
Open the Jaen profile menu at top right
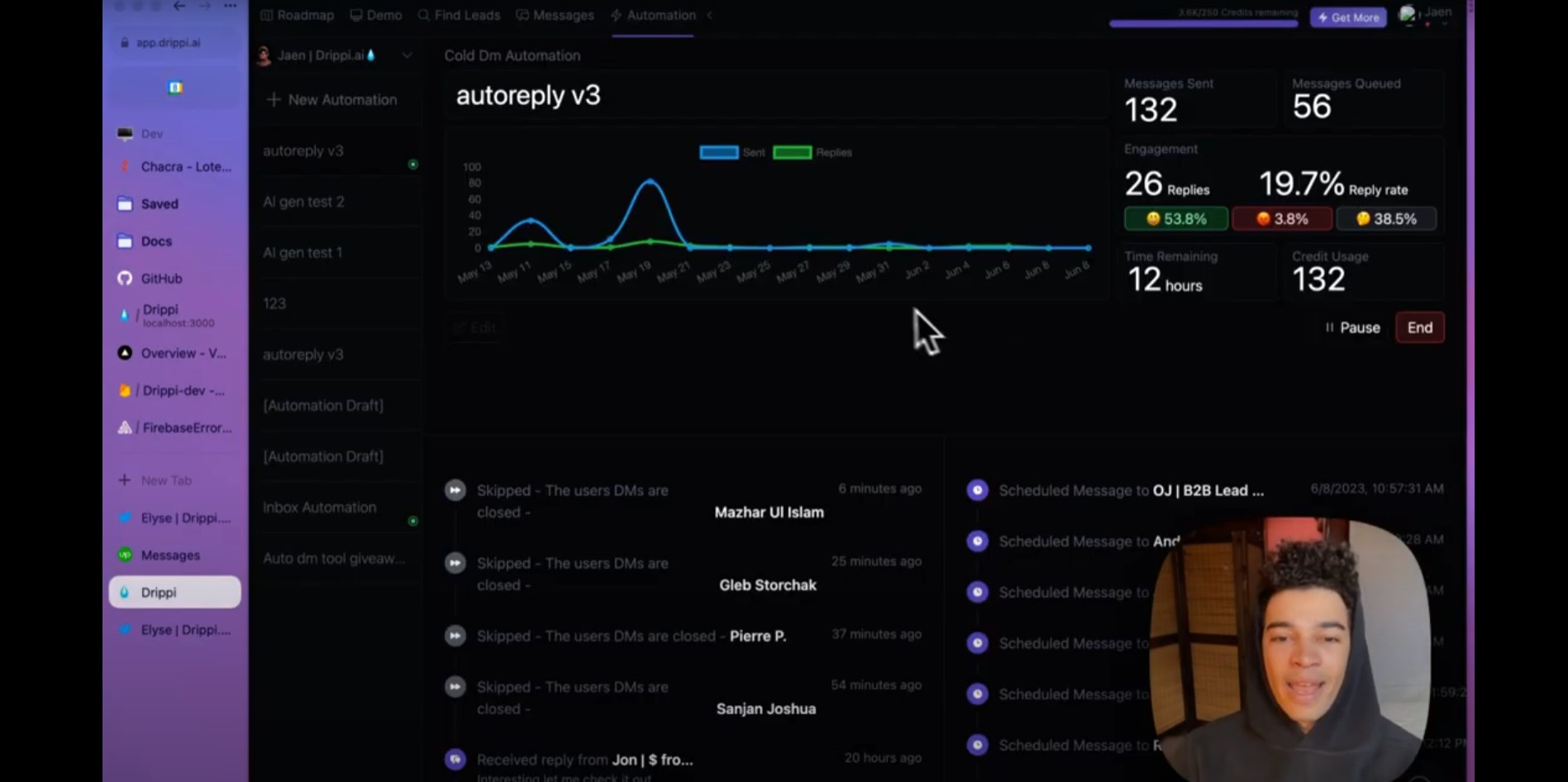point(1426,14)
